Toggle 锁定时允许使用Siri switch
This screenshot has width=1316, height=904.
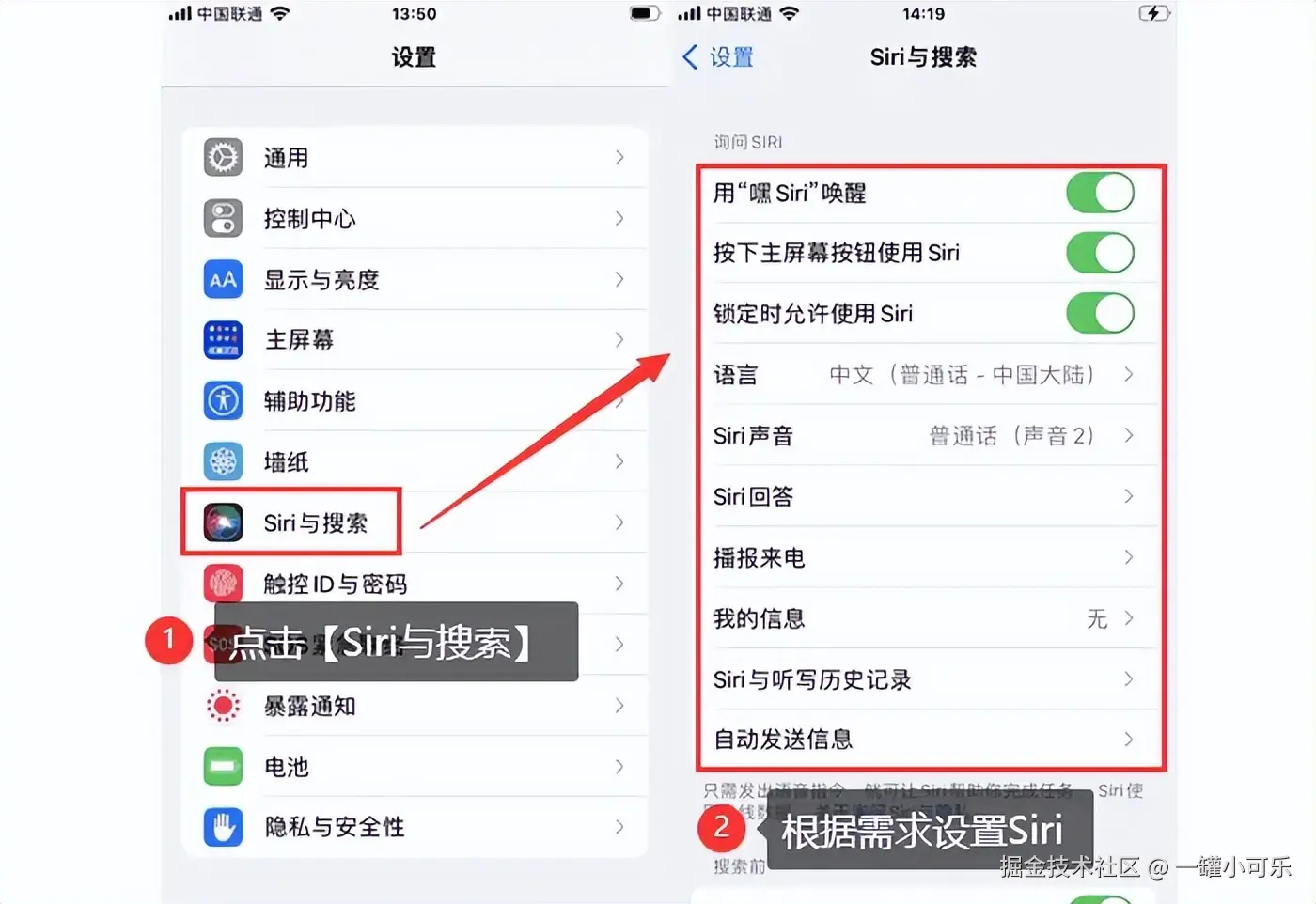[x=1100, y=313]
